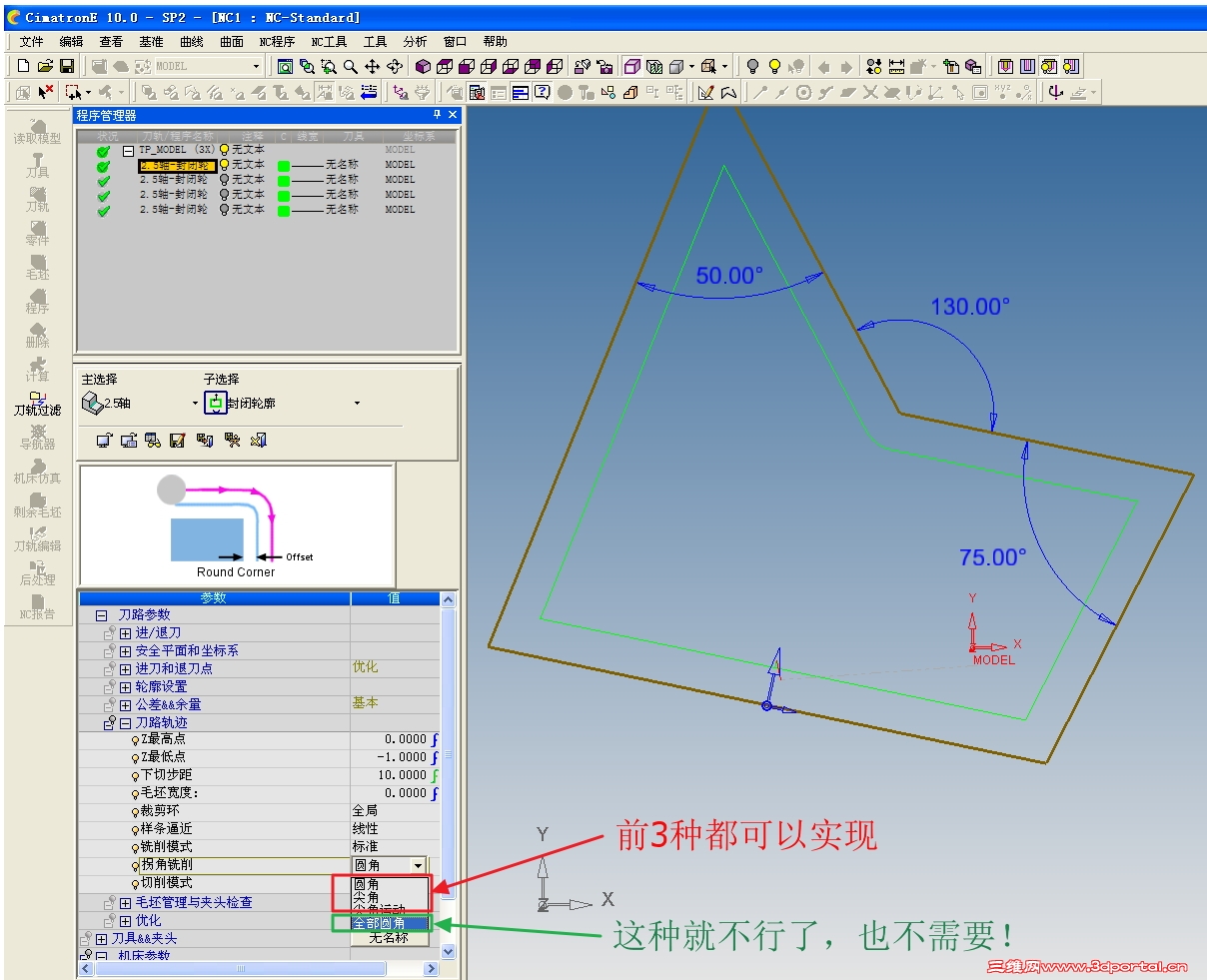Click the 程序 procedure sidebar icon
The height and width of the screenshot is (980, 1207).
click(37, 301)
